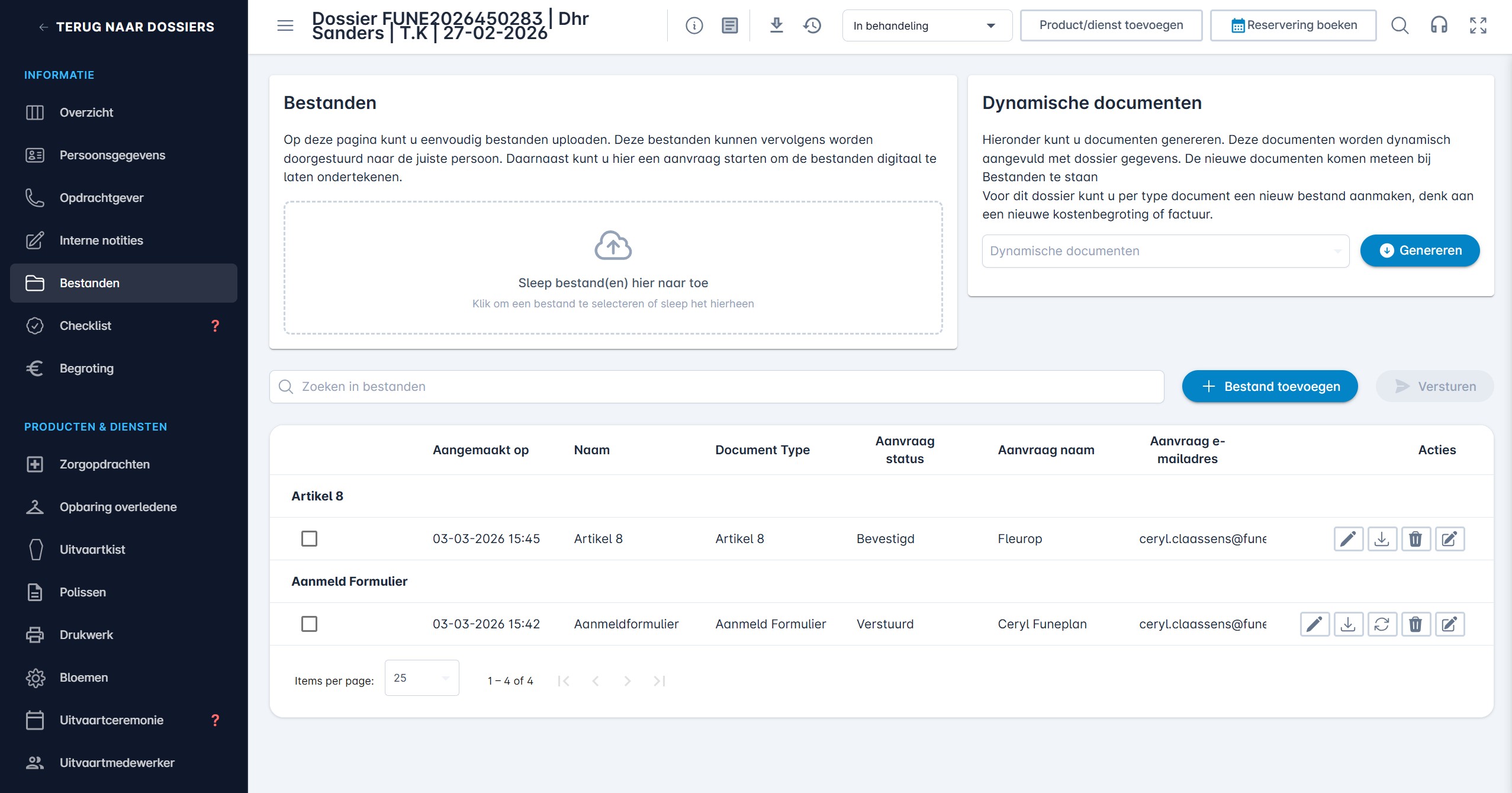Click the Zoeken in bestanden search field

point(716,387)
